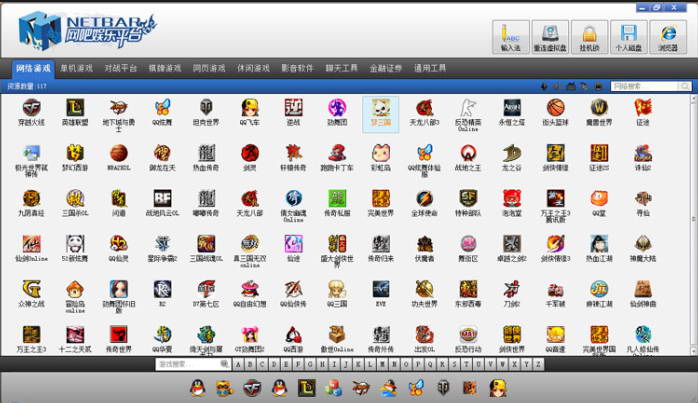Image resolution: width=698 pixels, height=403 pixels.
Task: Click the 挂机锁 padlock button
Action: 589,37
